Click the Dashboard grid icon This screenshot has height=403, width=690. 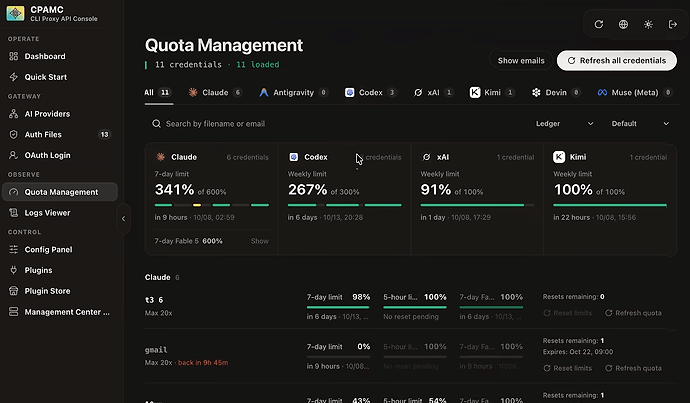coord(14,56)
